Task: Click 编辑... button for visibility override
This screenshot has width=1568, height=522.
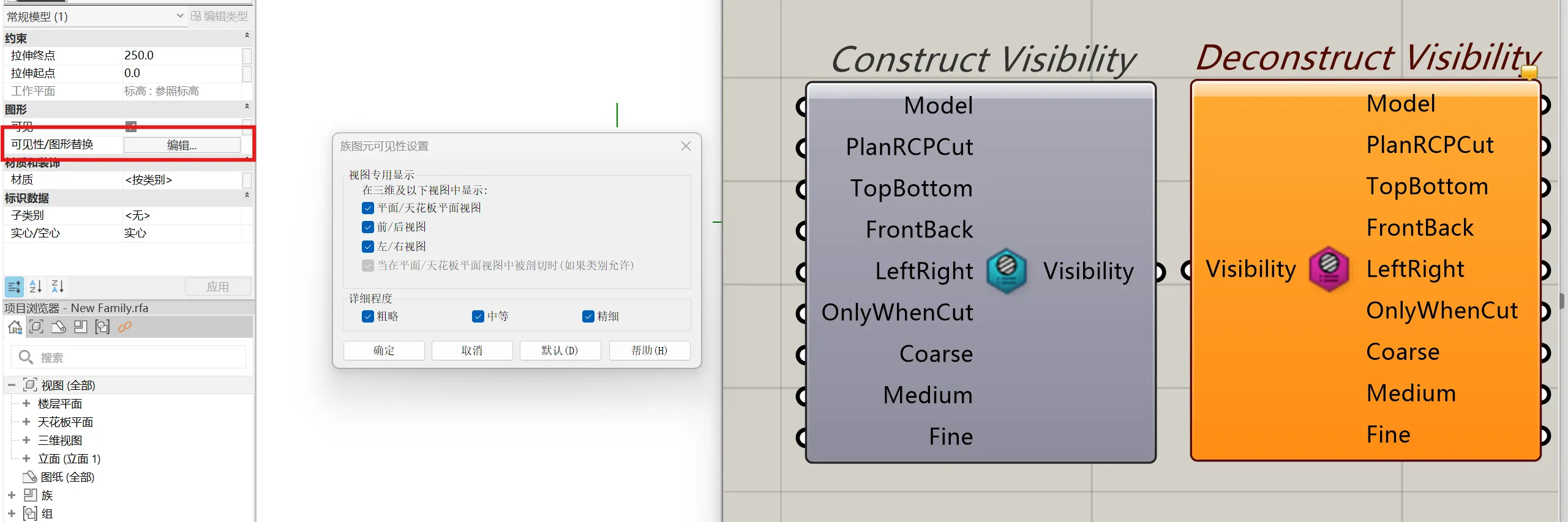Action: click(x=182, y=145)
